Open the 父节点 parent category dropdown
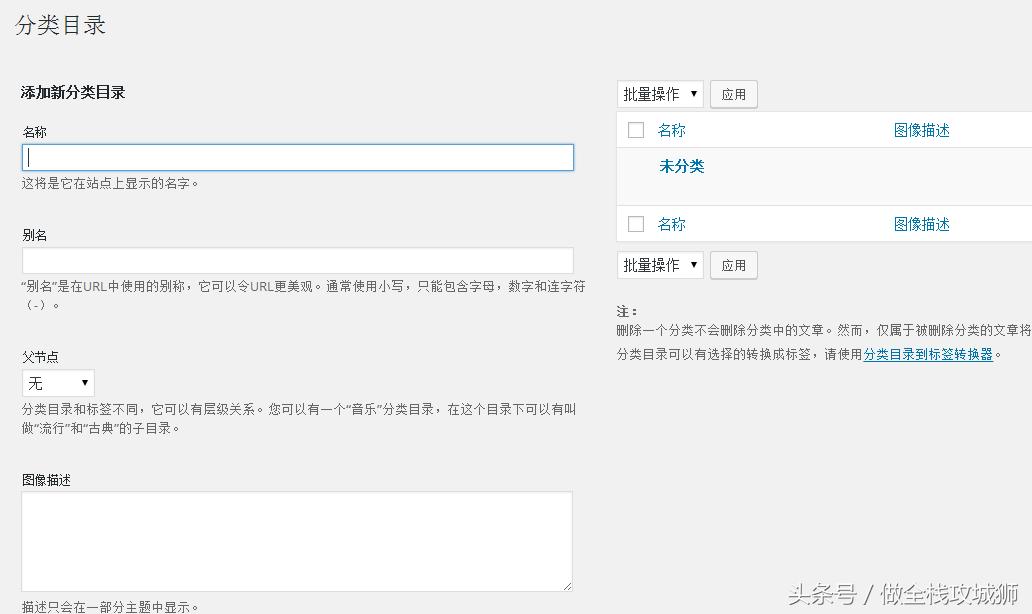The image size is (1032, 614). [57, 382]
